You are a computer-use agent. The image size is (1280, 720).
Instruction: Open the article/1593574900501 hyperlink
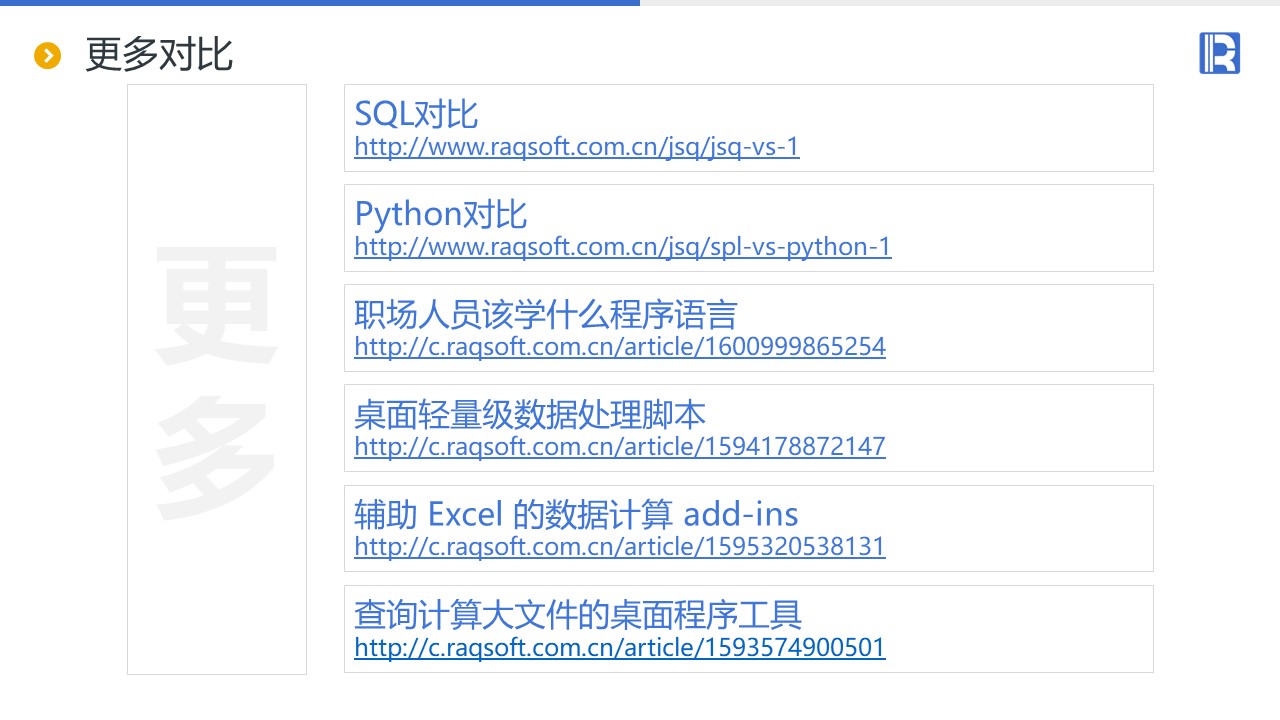pyautogui.click(x=619, y=647)
